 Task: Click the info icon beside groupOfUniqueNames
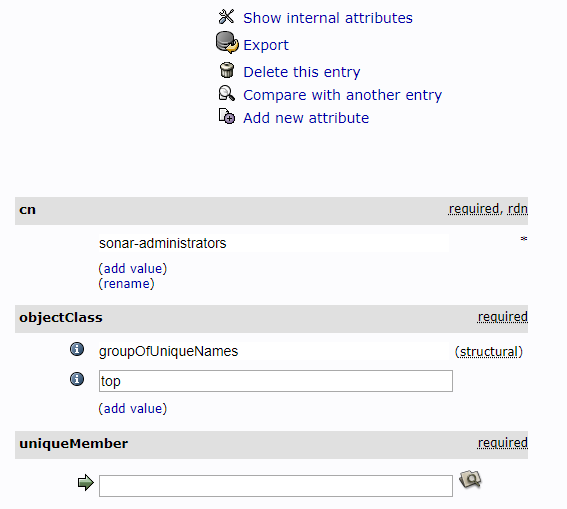click(x=77, y=349)
